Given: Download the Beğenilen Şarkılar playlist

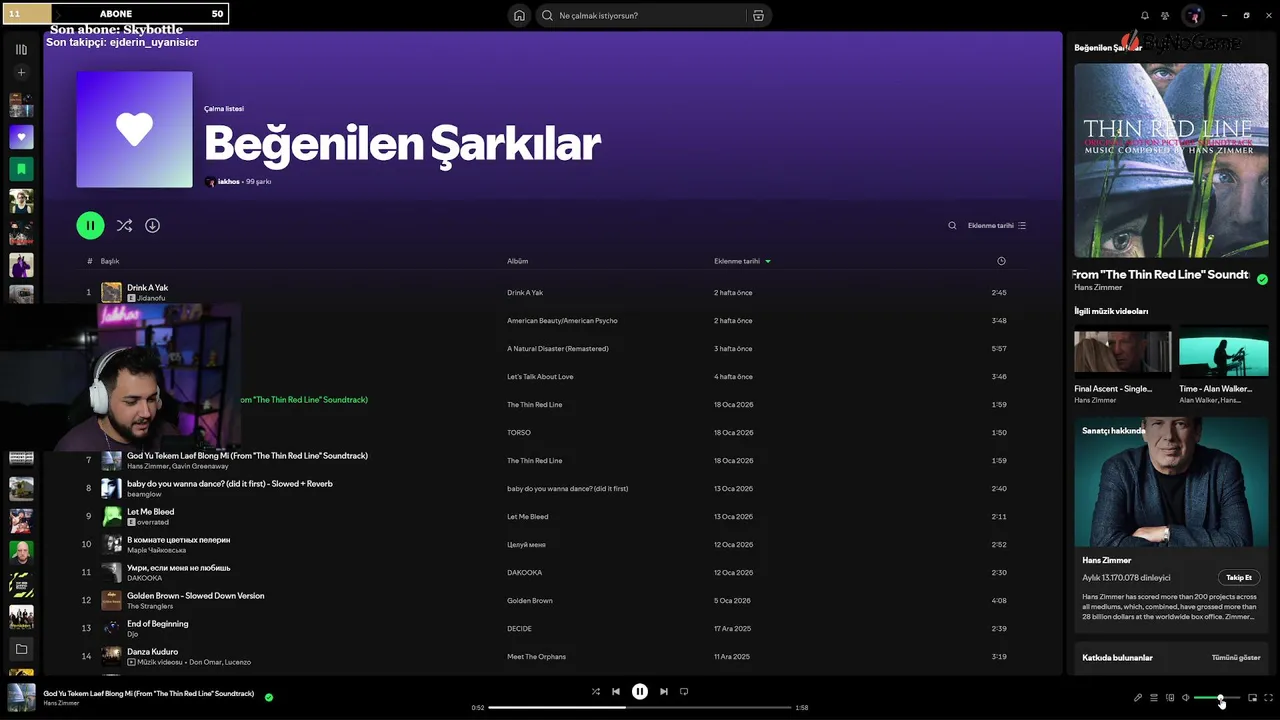Looking at the screenshot, I should [152, 226].
